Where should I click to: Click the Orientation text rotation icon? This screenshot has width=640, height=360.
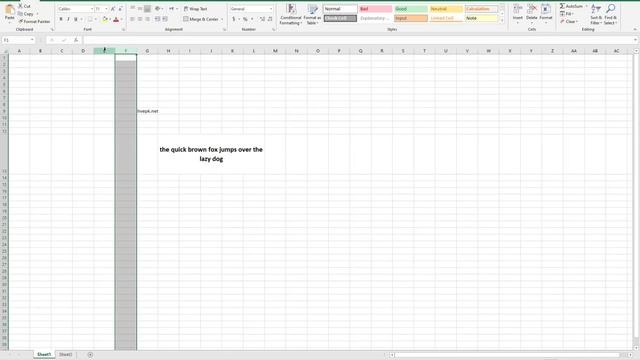point(158,9)
